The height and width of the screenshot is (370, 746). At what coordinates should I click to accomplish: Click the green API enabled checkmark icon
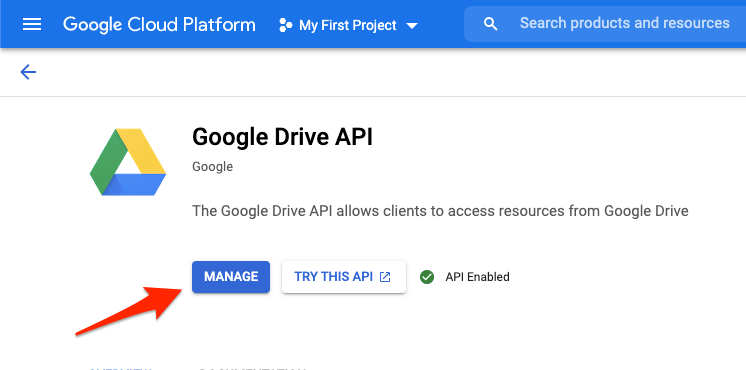coord(427,277)
